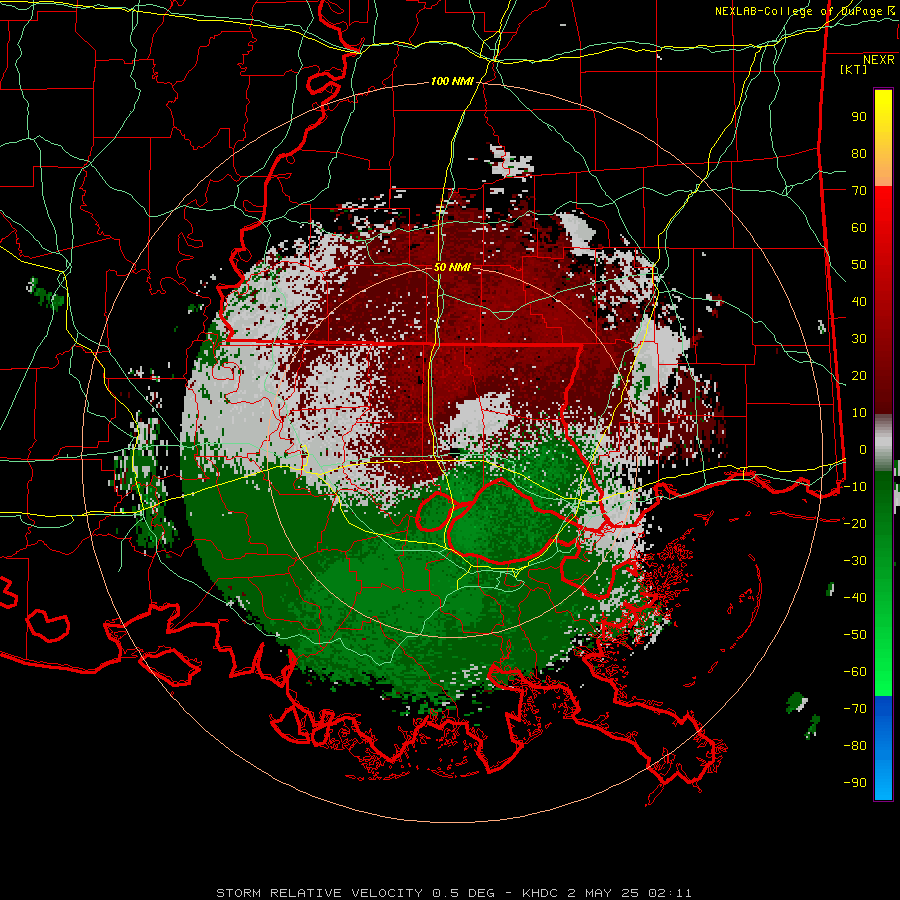
Task: Click the NEXR label above the scale
Action: (x=879, y=60)
